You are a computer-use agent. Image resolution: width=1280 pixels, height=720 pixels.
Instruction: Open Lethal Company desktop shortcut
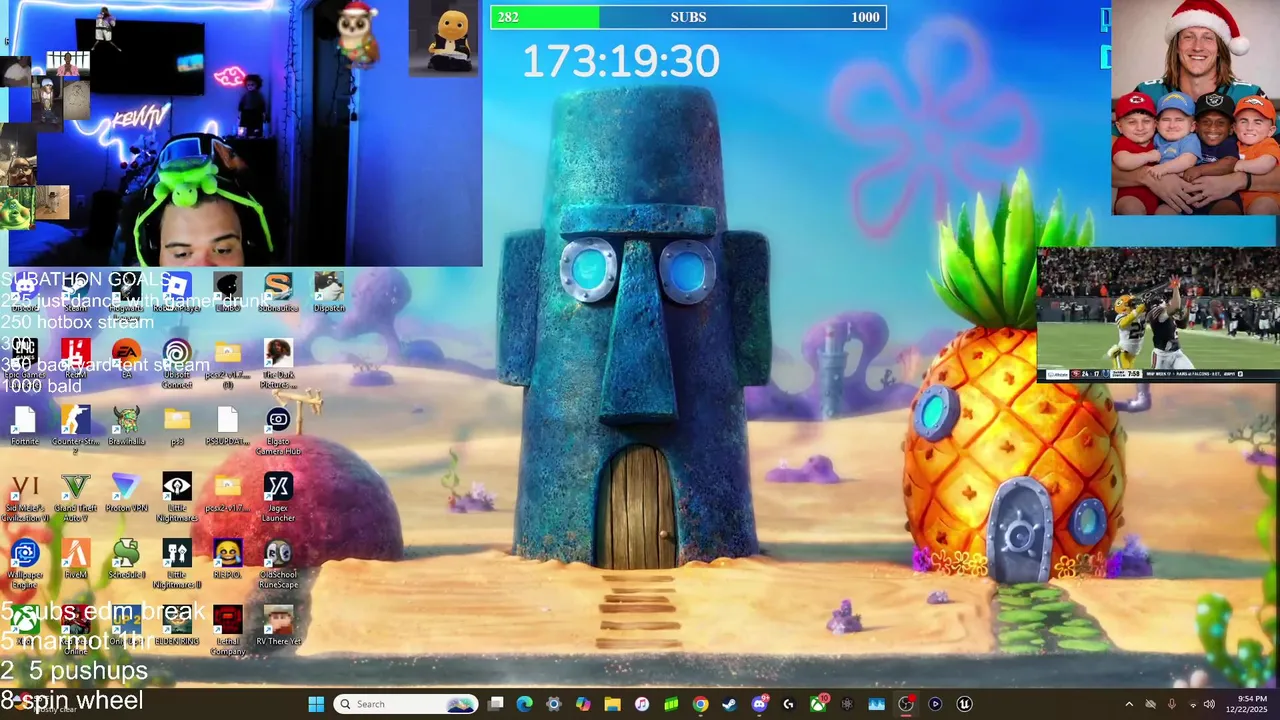pyautogui.click(x=227, y=630)
